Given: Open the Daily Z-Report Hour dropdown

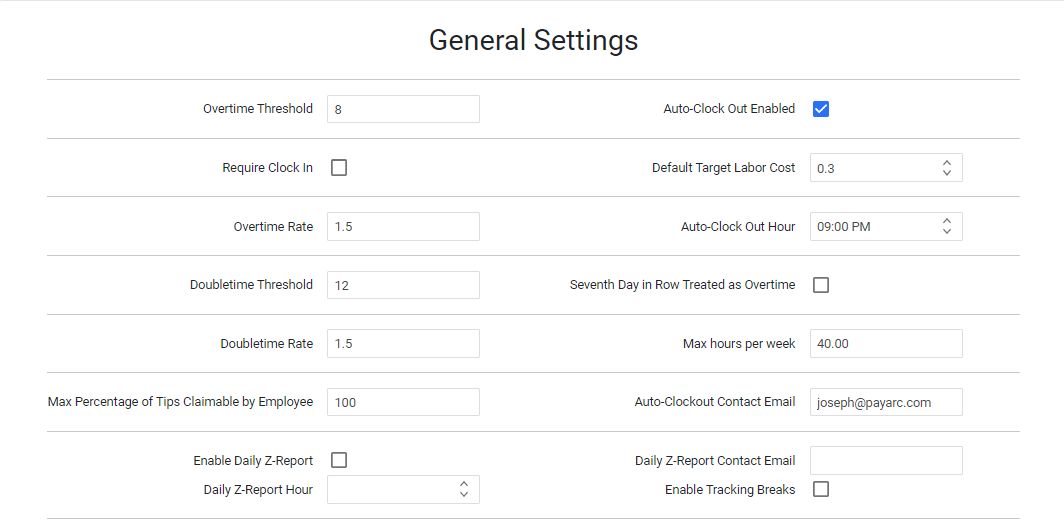Looking at the screenshot, I should (x=403, y=489).
